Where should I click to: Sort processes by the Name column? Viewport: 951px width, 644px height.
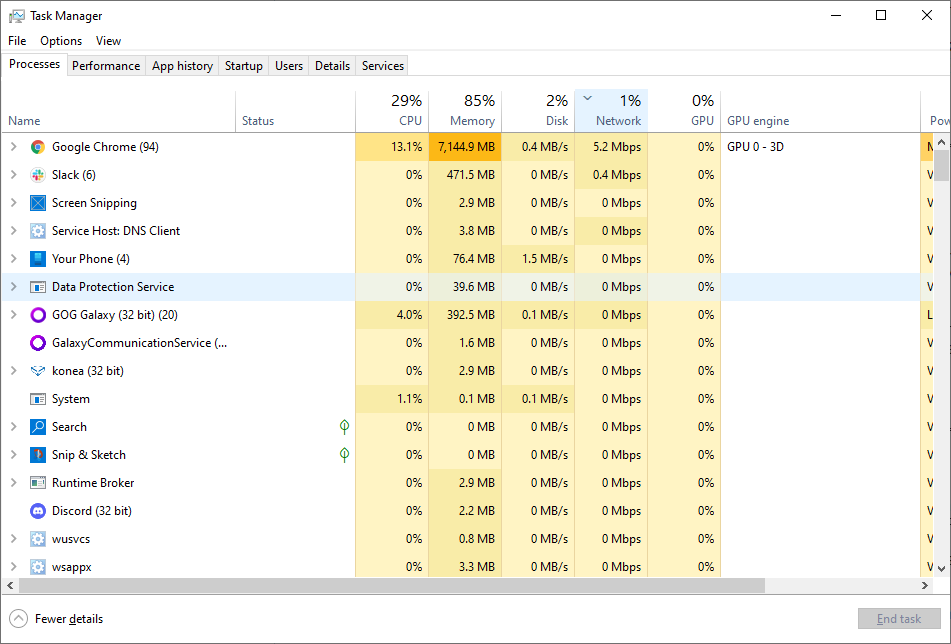119,111
